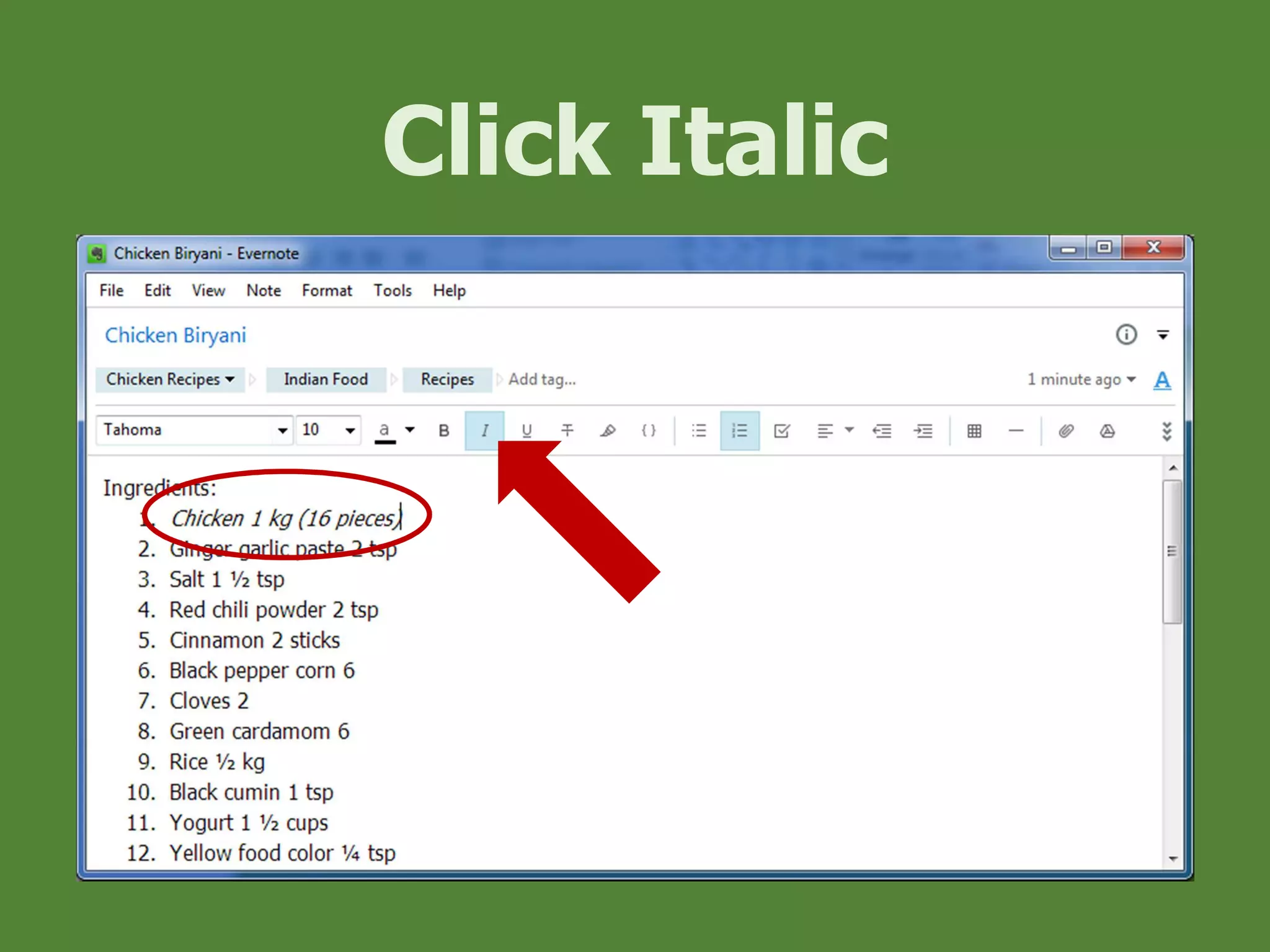Click the 'Red chili powder 2 tsp' line

[273, 610]
